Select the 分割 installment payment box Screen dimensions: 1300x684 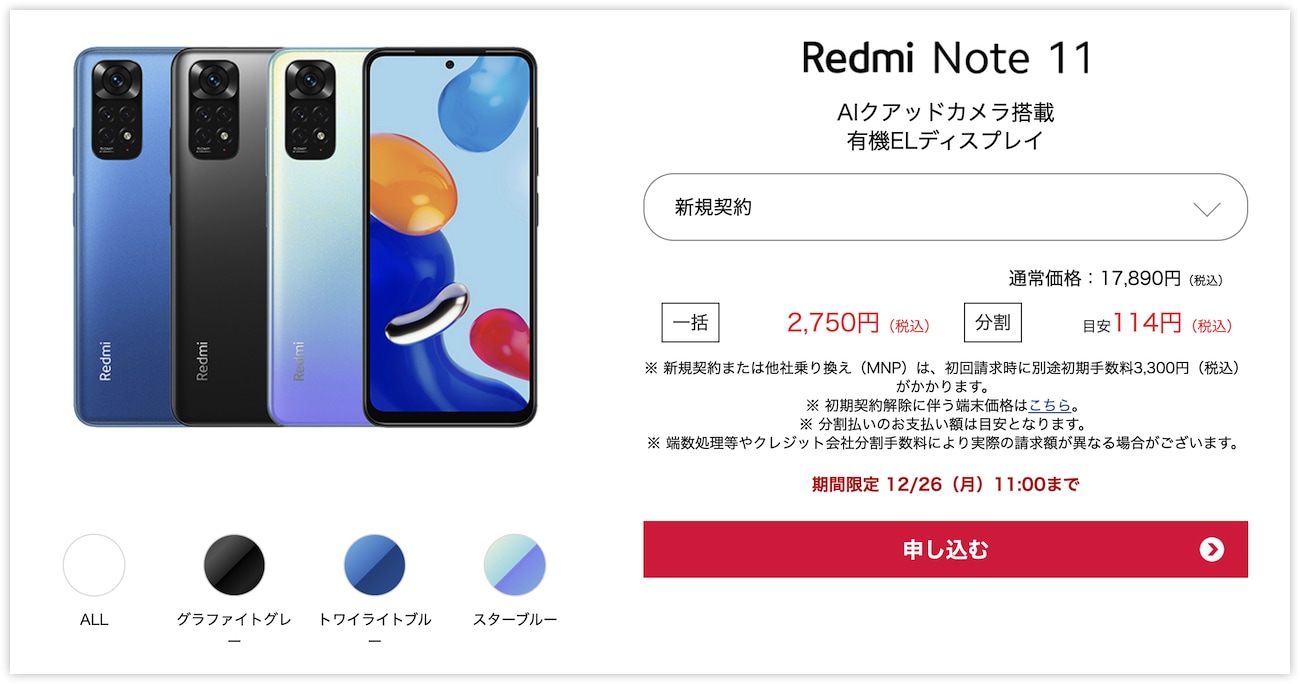[993, 322]
